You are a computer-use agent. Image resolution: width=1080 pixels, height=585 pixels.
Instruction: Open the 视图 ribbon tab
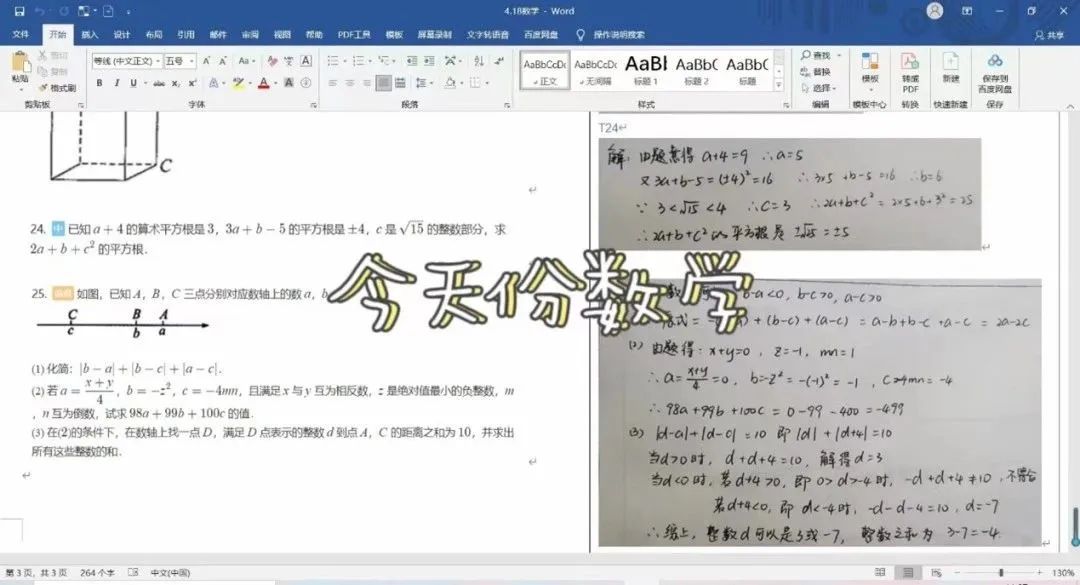[282, 34]
